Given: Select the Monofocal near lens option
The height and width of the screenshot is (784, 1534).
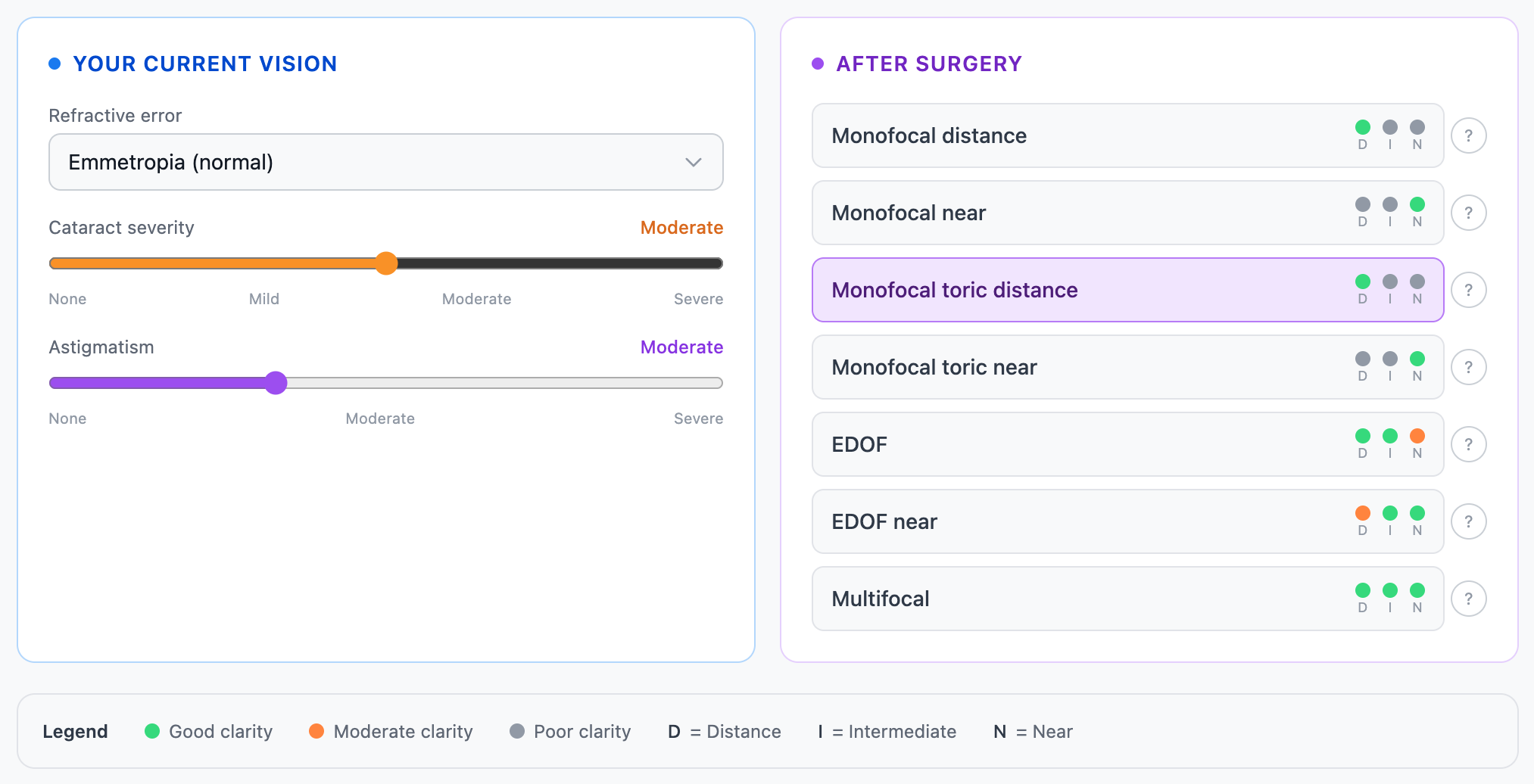Looking at the screenshot, I should [x=1127, y=213].
